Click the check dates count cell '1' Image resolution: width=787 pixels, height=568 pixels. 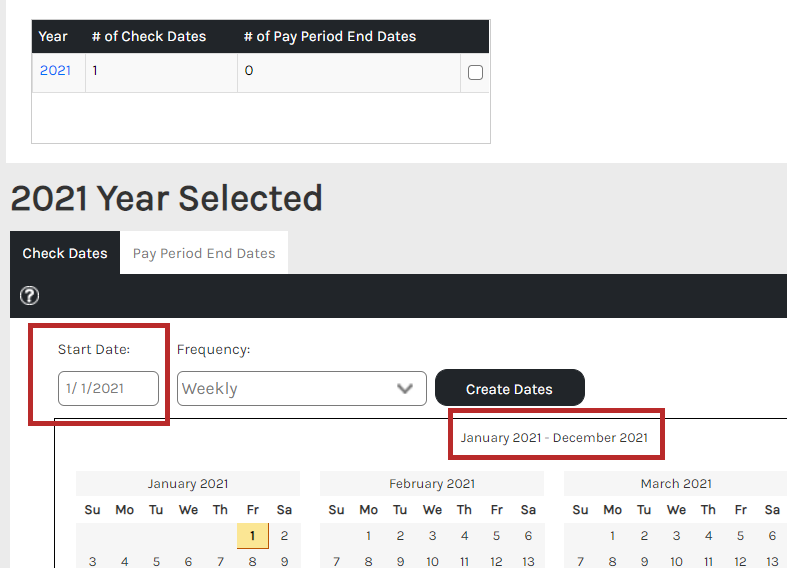[x=161, y=73]
